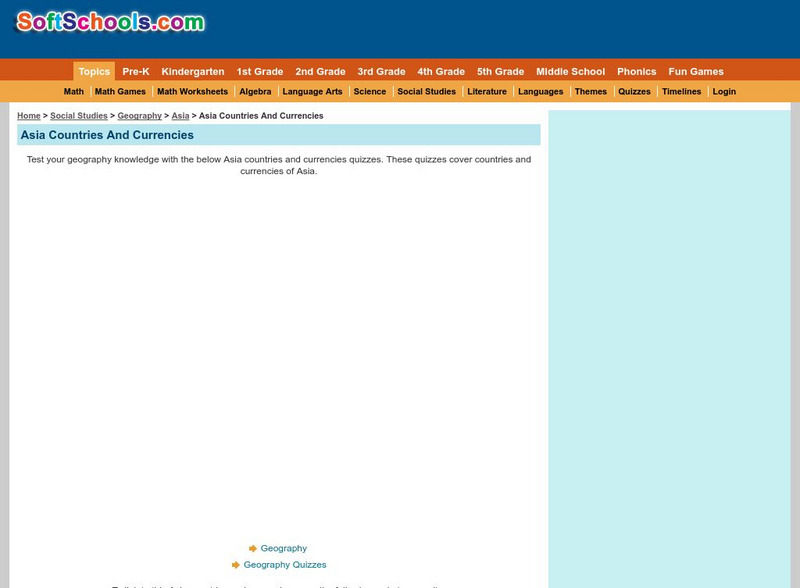The height and width of the screenshot is (588, 800).
Task: Select the Kindergarten tab
Action: pyautogui.click(x=193, y=71)
